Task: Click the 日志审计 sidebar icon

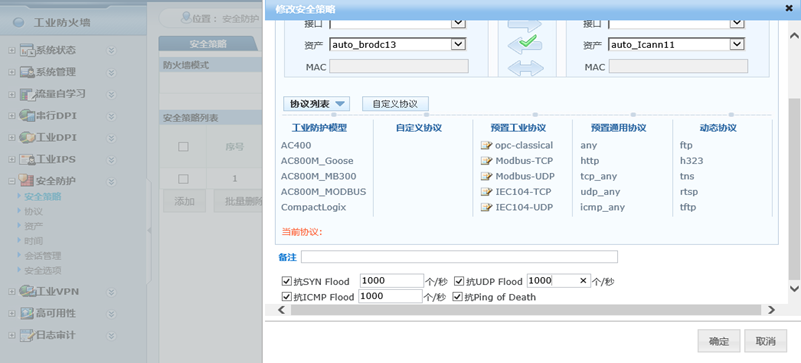Action: pyautogui.click(x=27, y=335)
